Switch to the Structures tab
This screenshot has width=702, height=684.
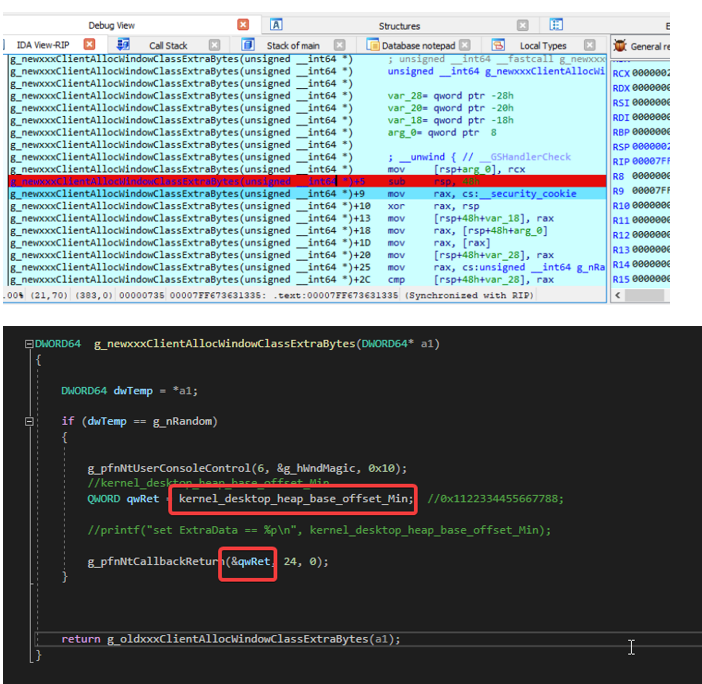399,26
